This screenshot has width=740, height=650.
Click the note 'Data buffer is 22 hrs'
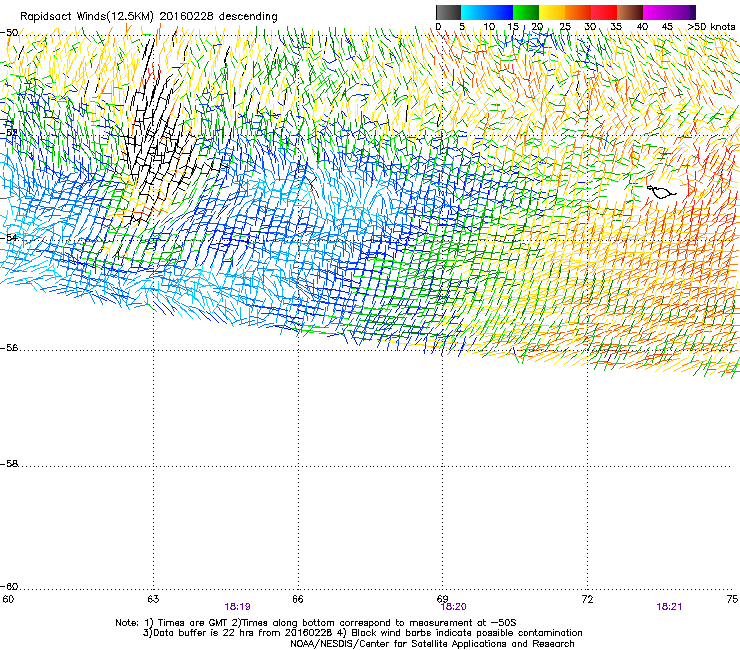(x=199, y=633)
